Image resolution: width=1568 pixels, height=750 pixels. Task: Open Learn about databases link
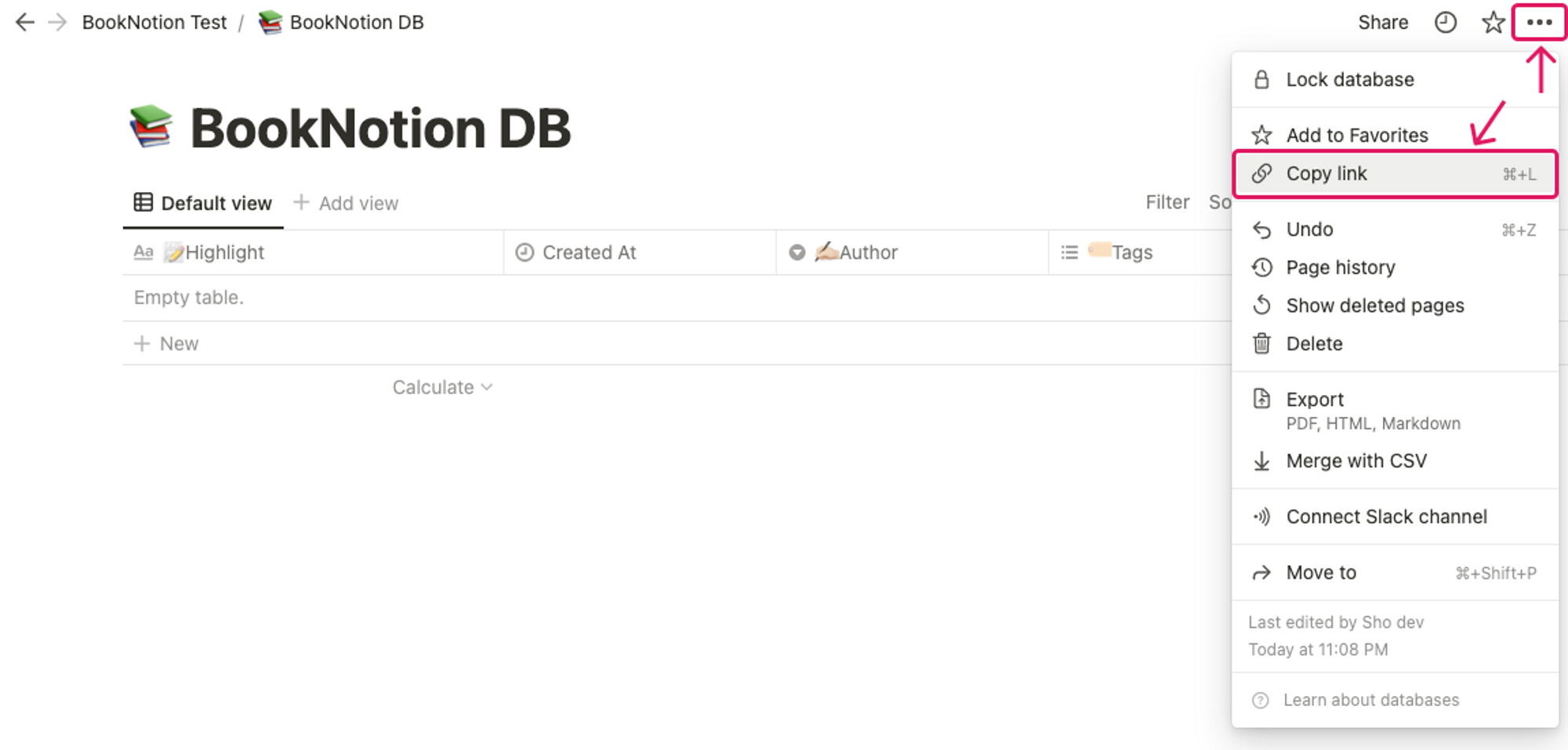pos(1370,700)
